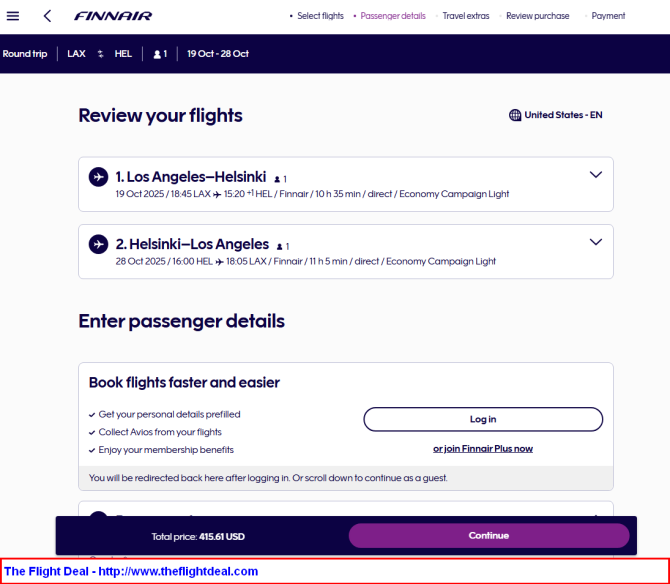670x584 pixels.
Task: Click the plane icon beside Los Angeles–Helsinki
Action: [x=98, y=176]
